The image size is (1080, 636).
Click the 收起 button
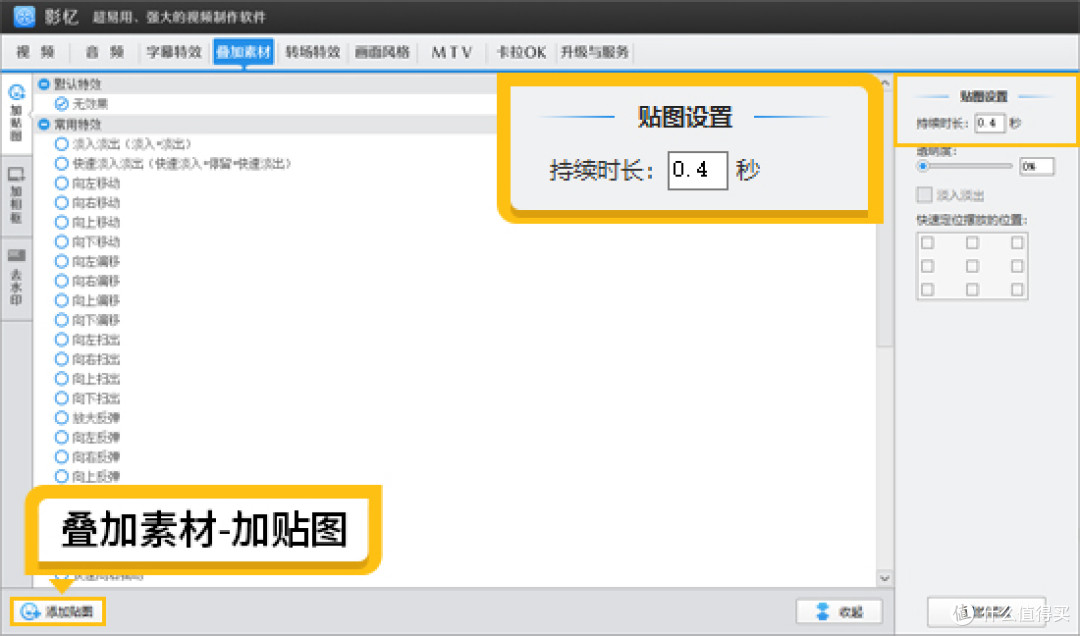pos(839,611)
